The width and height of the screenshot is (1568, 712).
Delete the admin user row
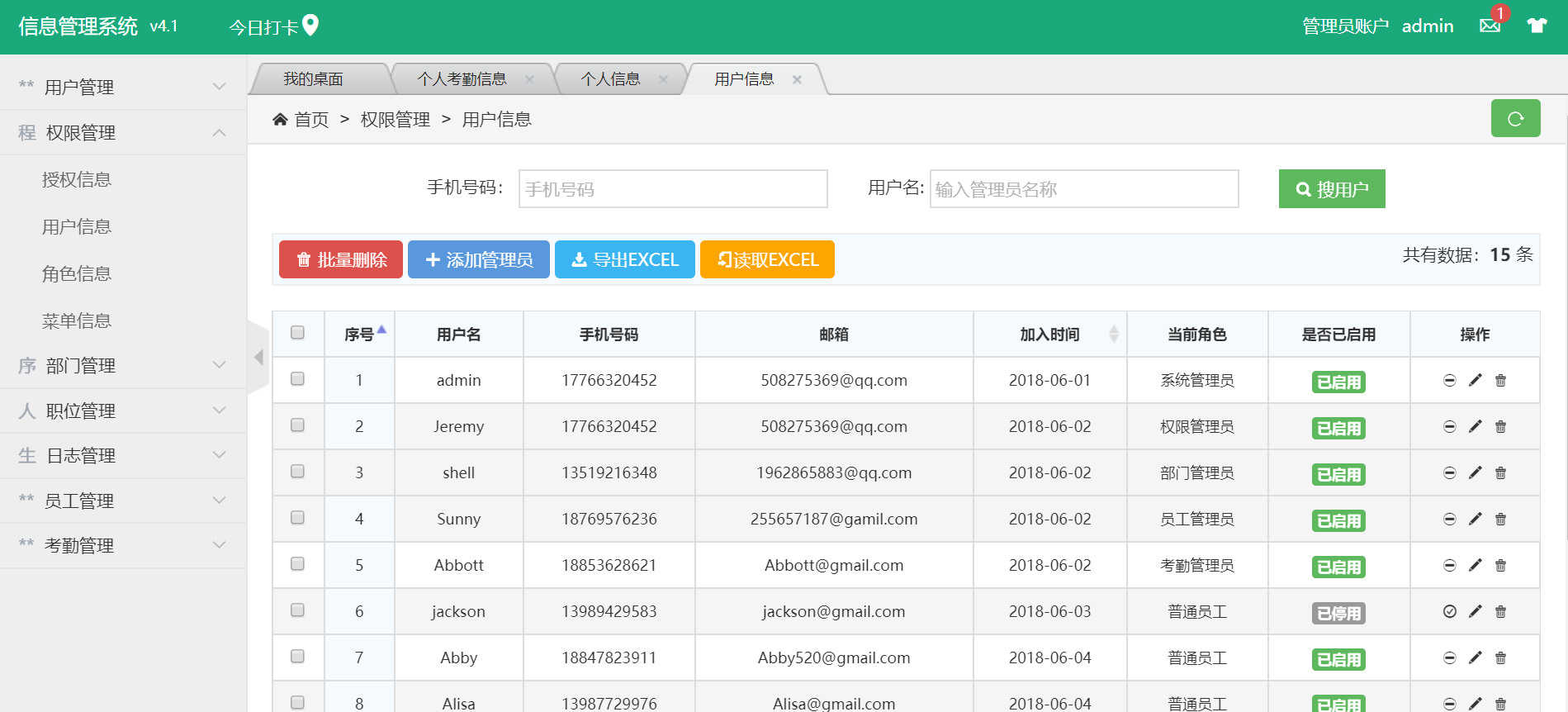pos(1500,380)
